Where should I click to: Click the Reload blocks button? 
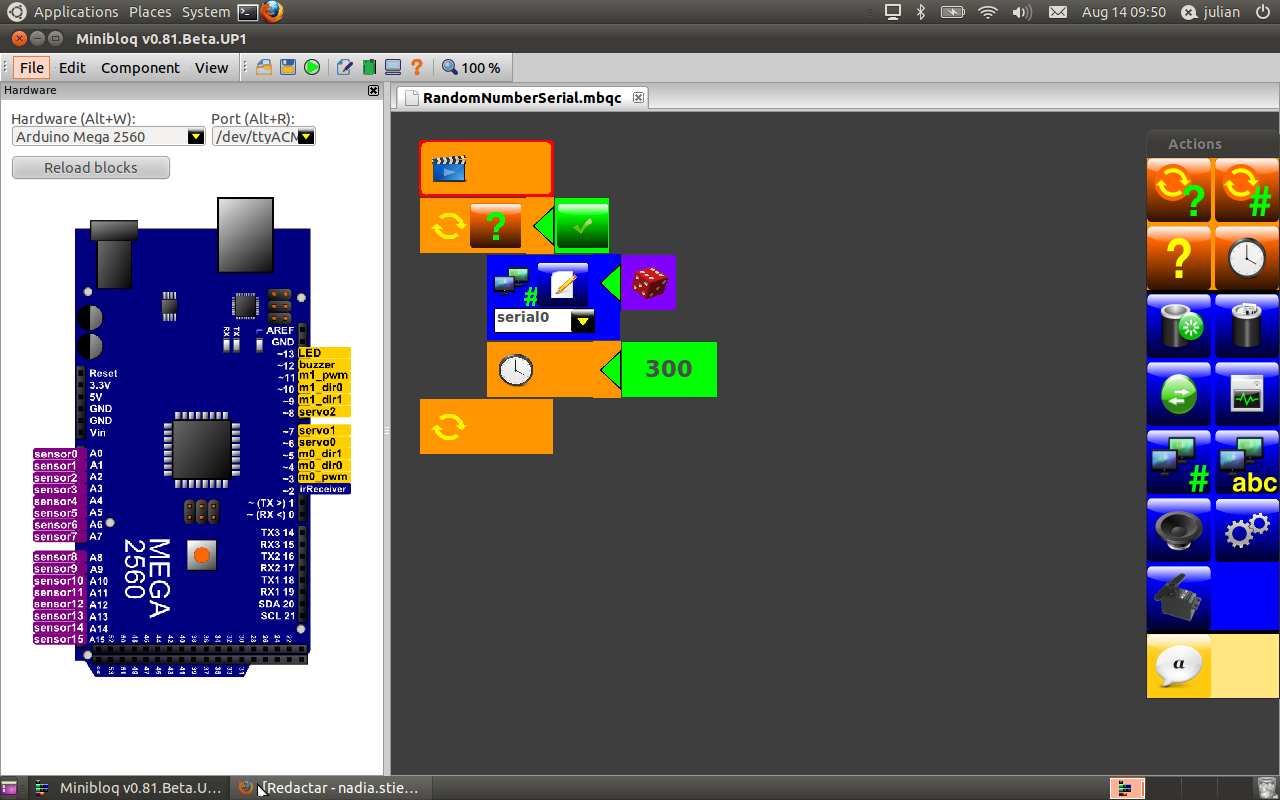point(91,167)
